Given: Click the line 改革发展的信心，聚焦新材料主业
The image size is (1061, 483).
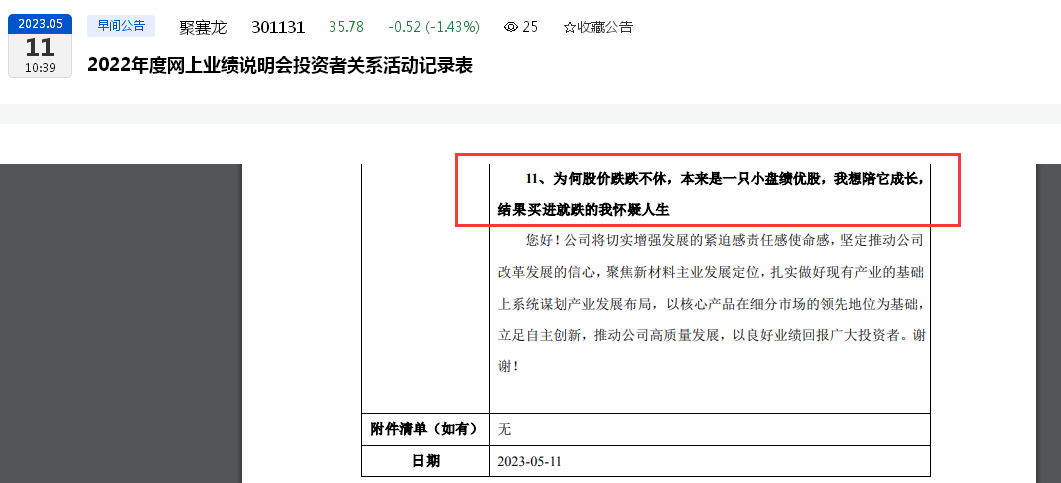Looking at the screenshot, I should (x=710, y=272).
